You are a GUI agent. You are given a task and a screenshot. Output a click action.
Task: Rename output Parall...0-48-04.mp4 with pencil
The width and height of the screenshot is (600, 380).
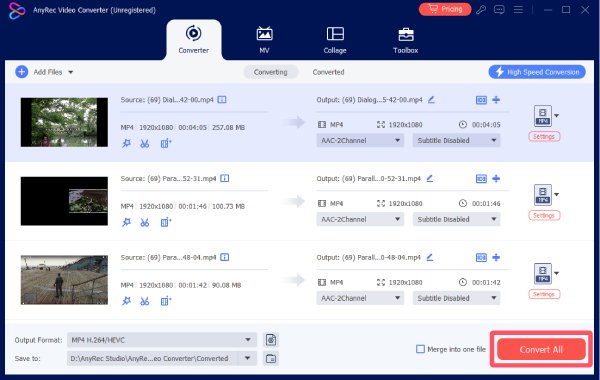pos(430,257)
